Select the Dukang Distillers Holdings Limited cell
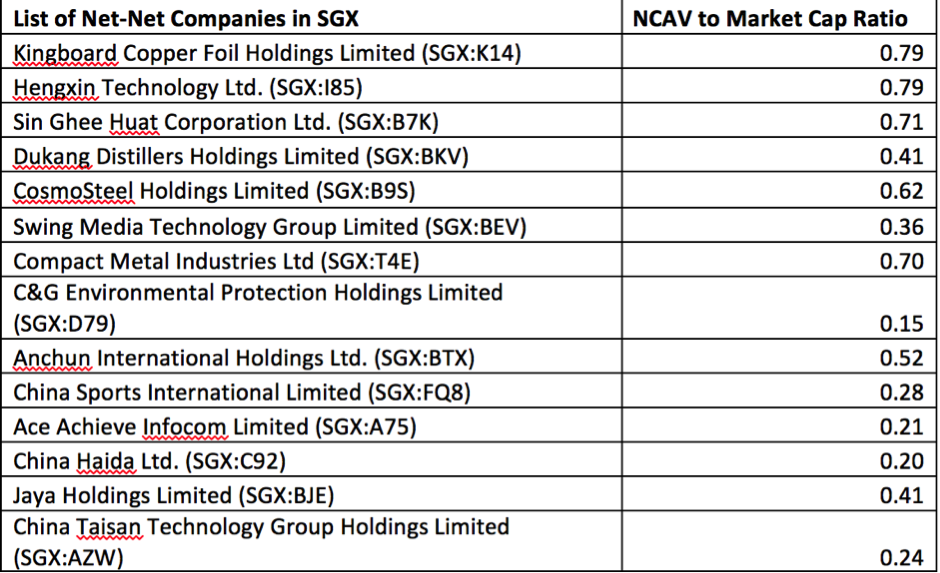 241,156
